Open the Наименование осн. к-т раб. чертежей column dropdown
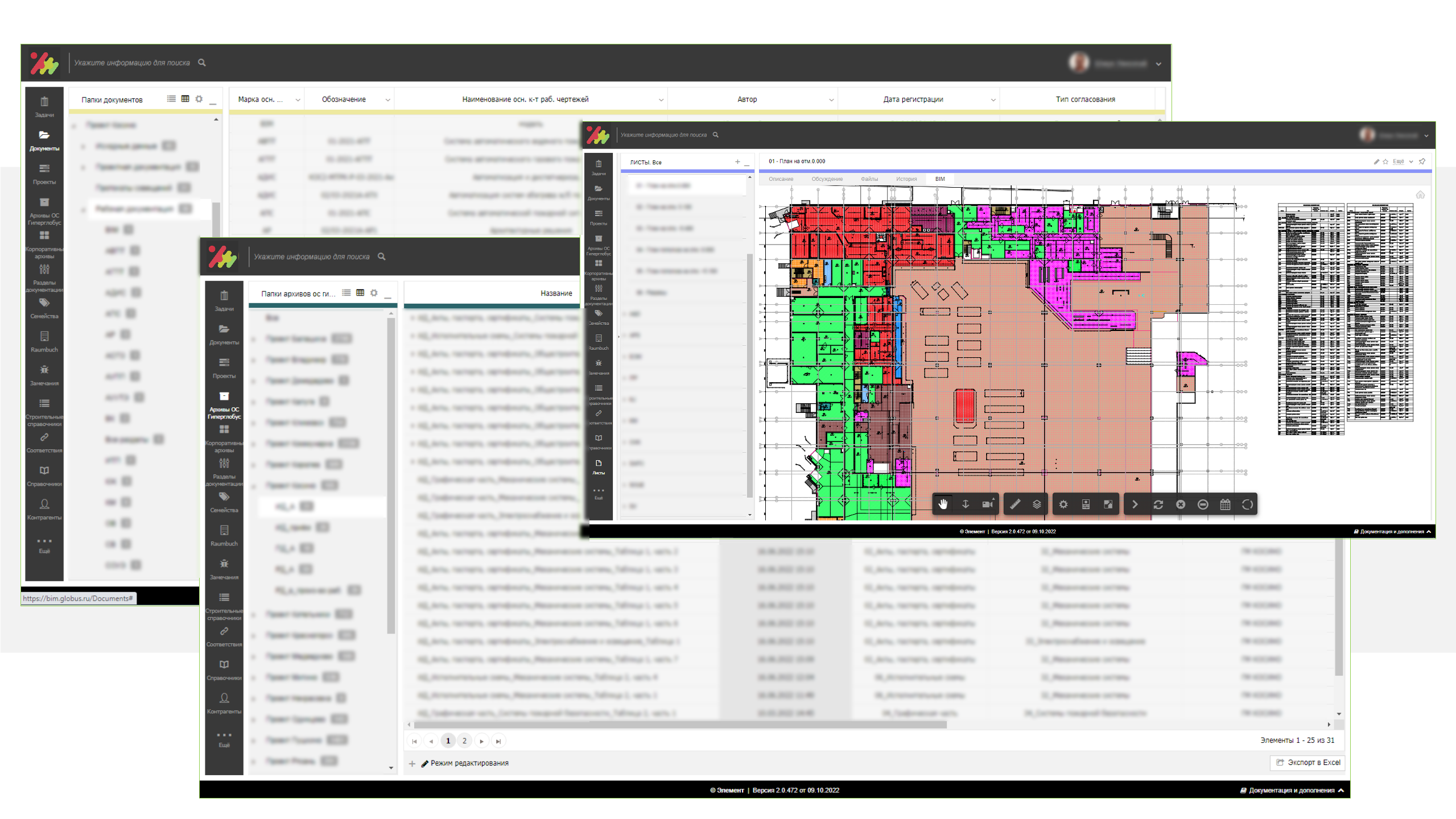The image size is (1456, 819). 661,100
